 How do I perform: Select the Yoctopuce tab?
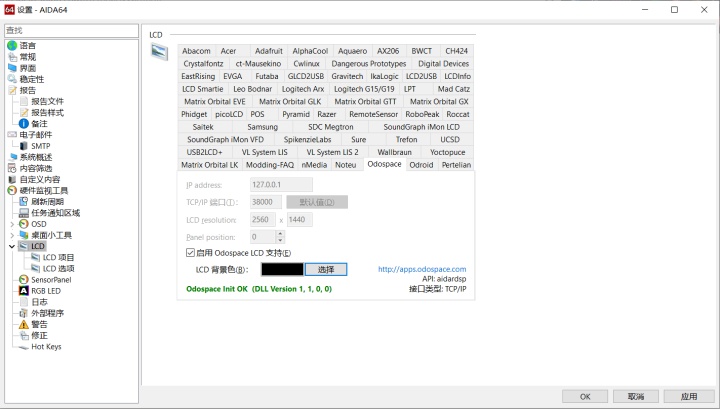pos(448,152)
